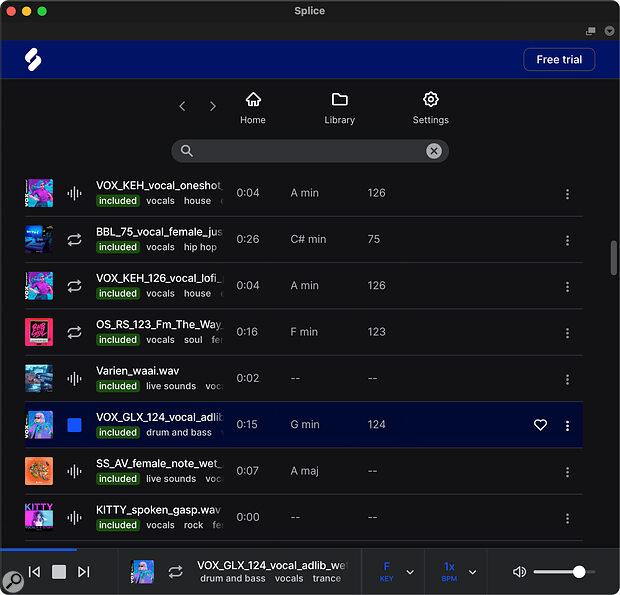
Task: Skip to next sample in player
Action: pyautogui.click(x=84, y=572)
